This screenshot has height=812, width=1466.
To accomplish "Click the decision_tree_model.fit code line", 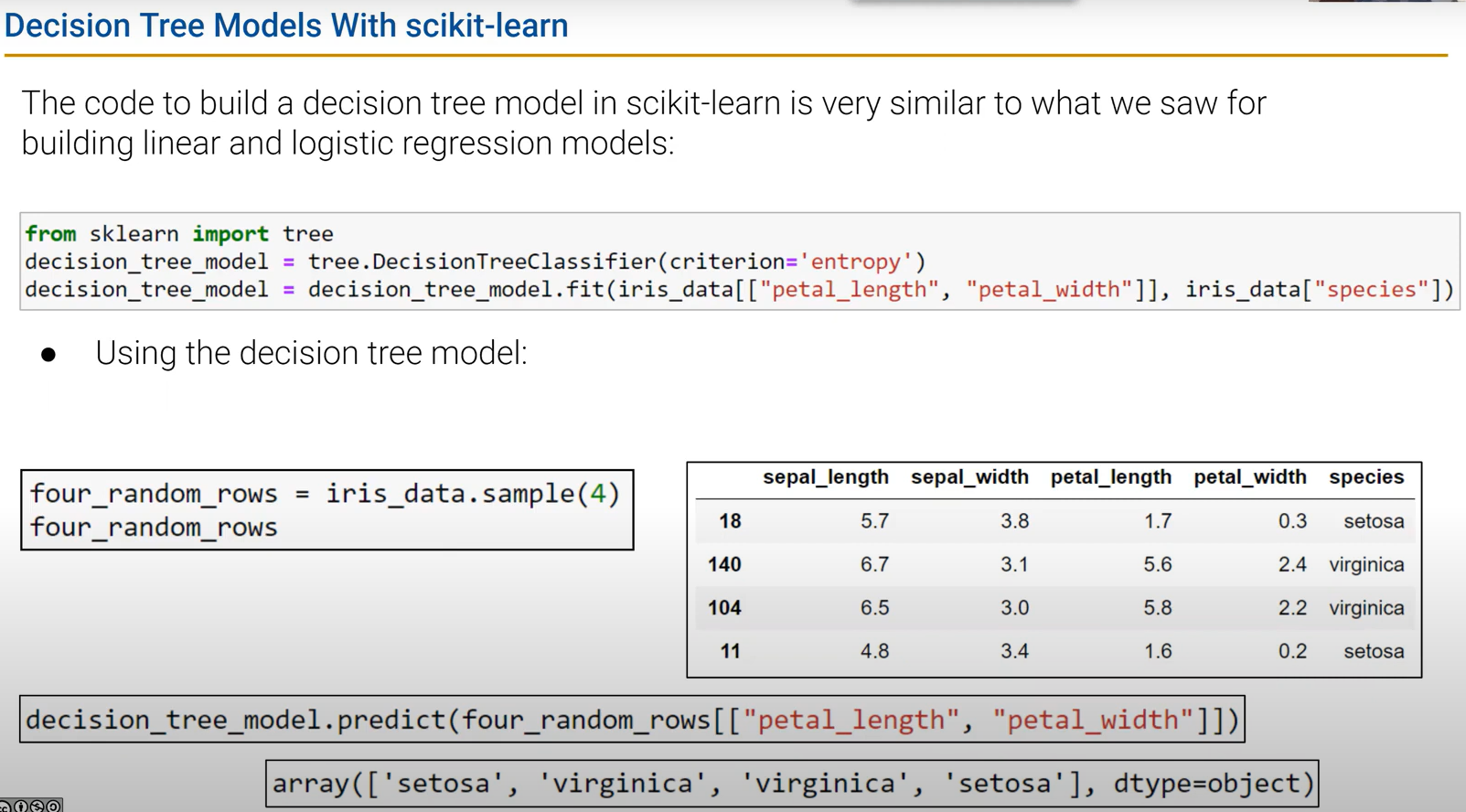I will coord(739,290).
